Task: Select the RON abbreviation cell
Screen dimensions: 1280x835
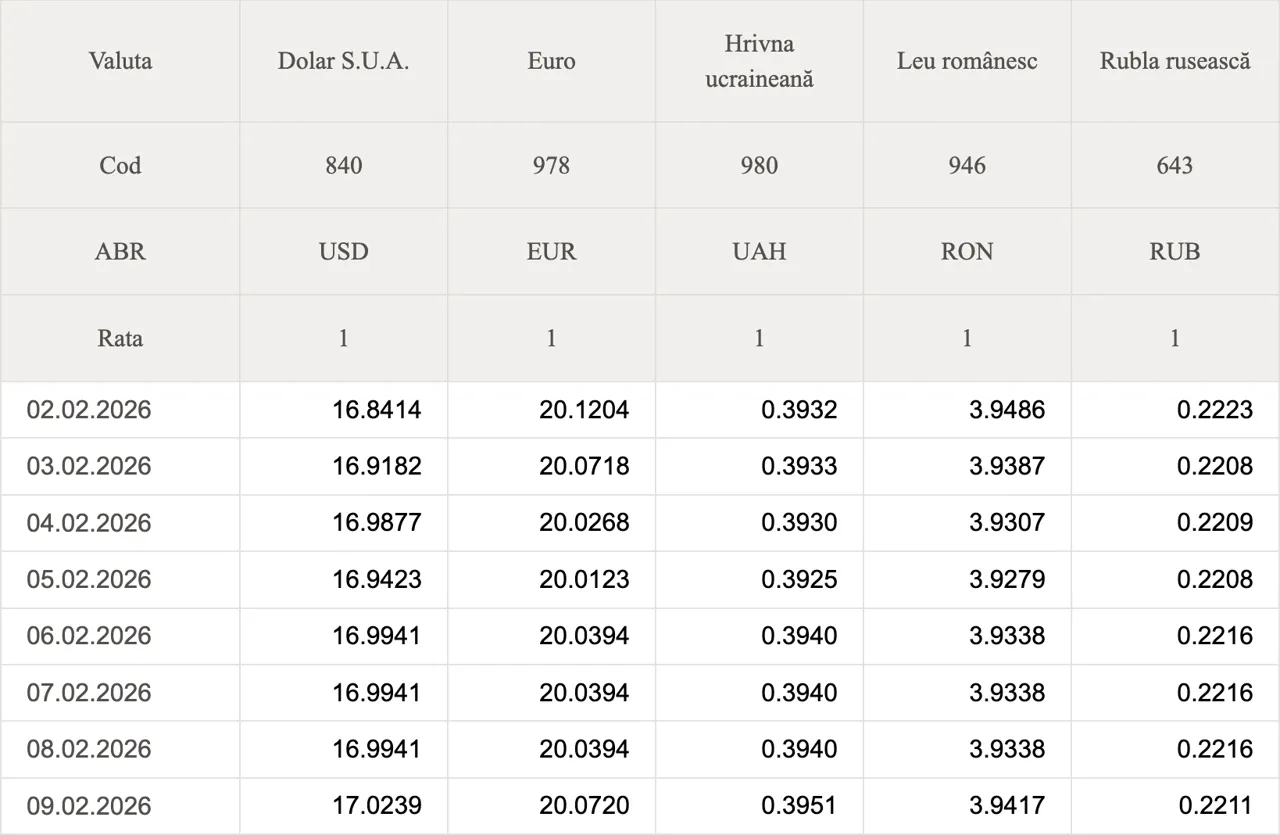Action: click(x=967, y=251)
